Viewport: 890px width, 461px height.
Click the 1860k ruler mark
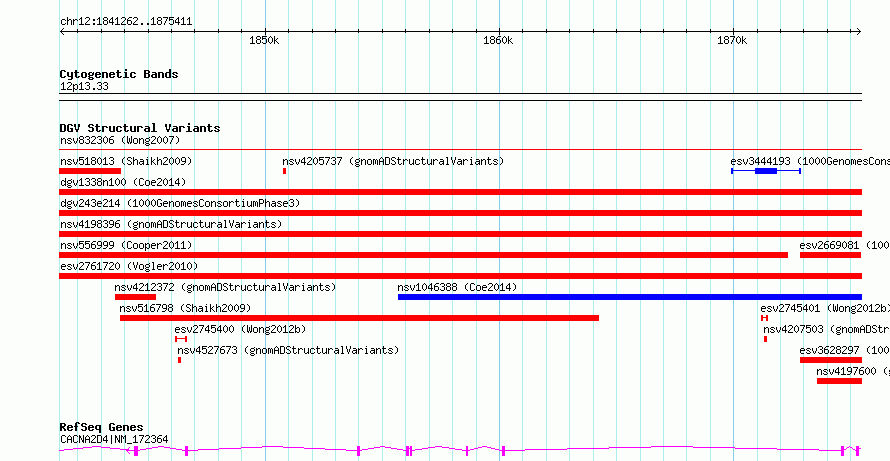point(498,41)
